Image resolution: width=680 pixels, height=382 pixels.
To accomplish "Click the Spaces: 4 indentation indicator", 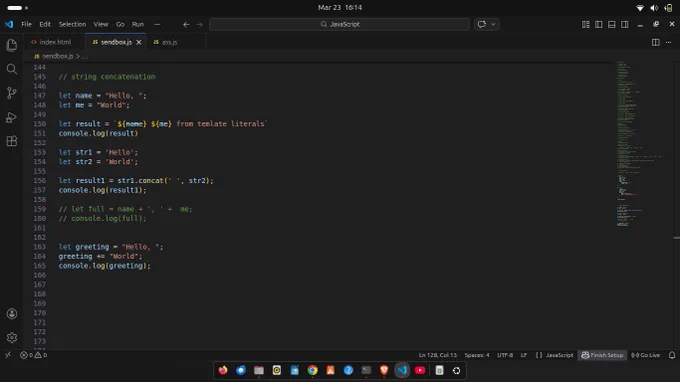I will click(477, 355).
